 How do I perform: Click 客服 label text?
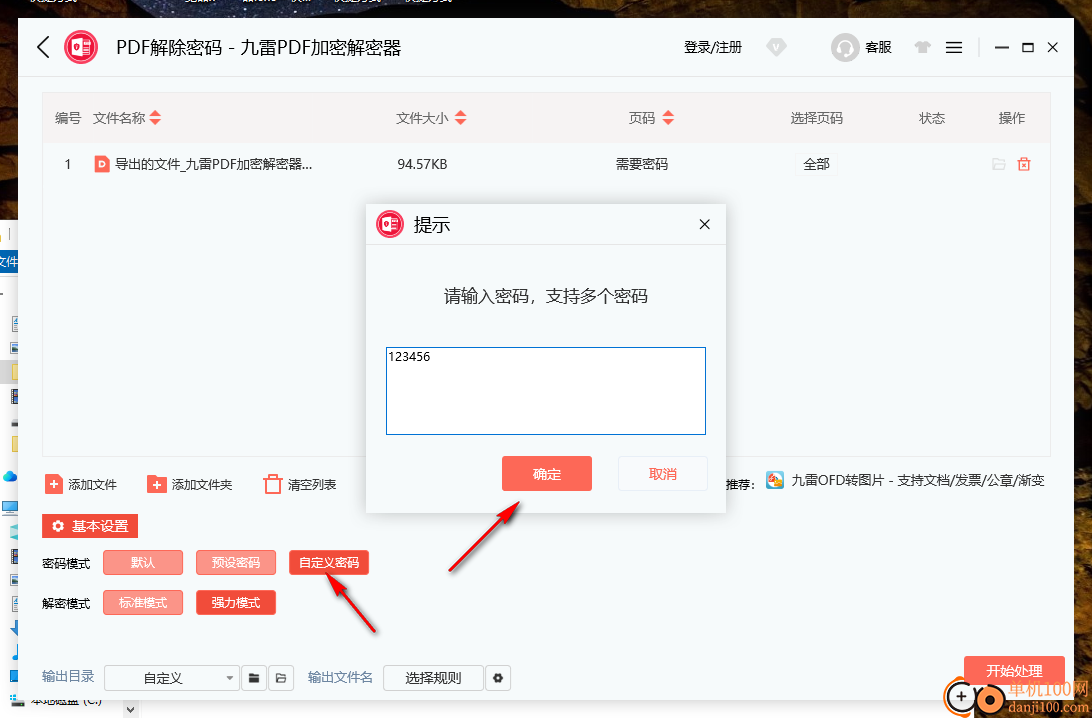tap(878, 47)
